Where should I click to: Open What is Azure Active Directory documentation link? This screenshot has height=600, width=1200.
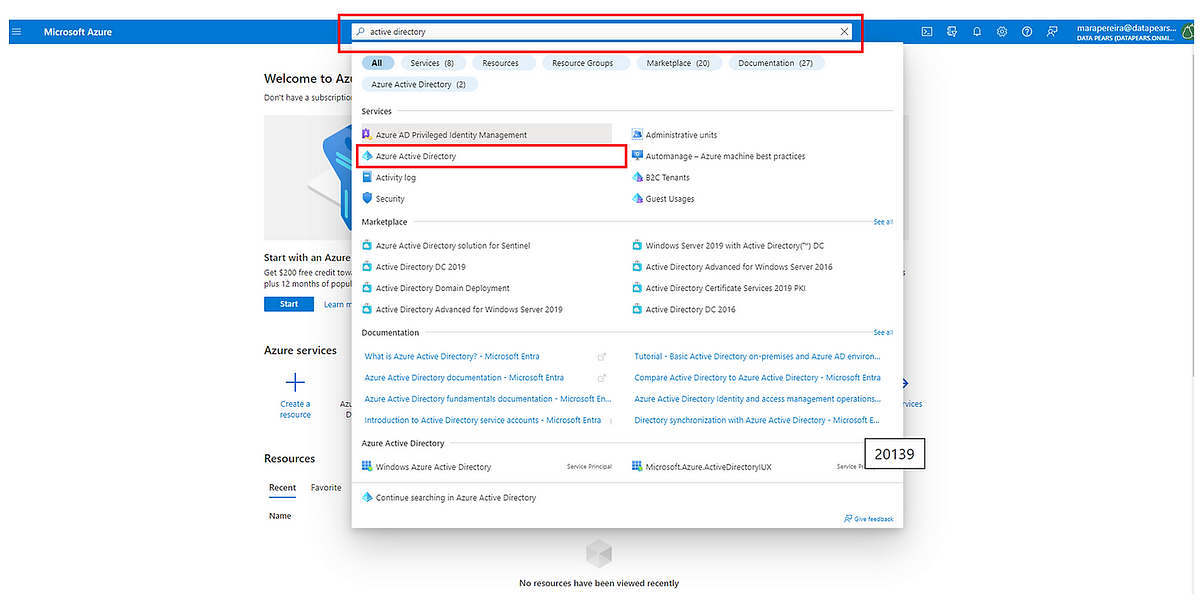coord(453,356)
